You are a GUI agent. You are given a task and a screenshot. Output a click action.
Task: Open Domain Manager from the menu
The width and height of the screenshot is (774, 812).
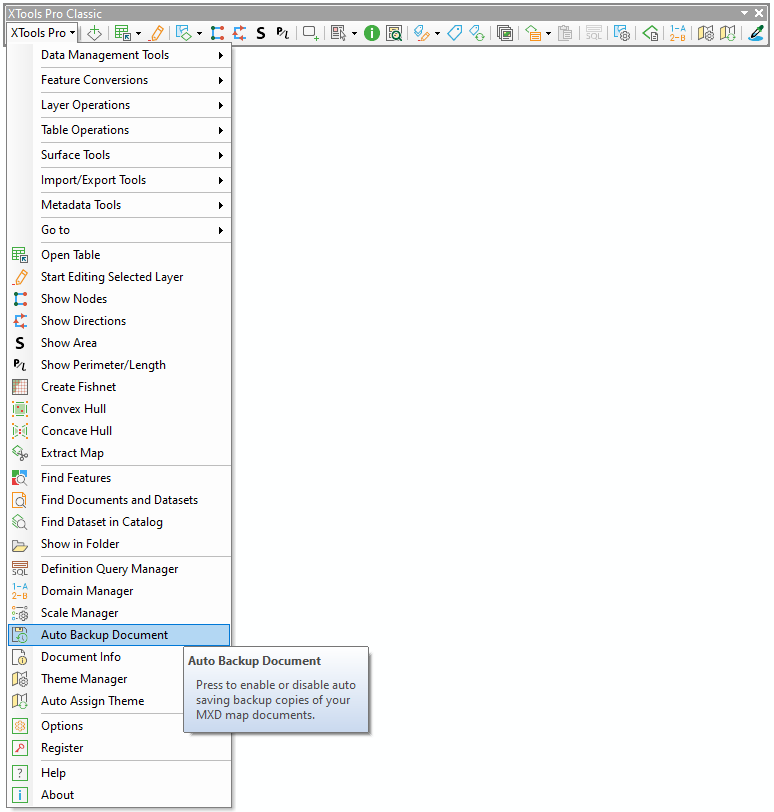119,591
